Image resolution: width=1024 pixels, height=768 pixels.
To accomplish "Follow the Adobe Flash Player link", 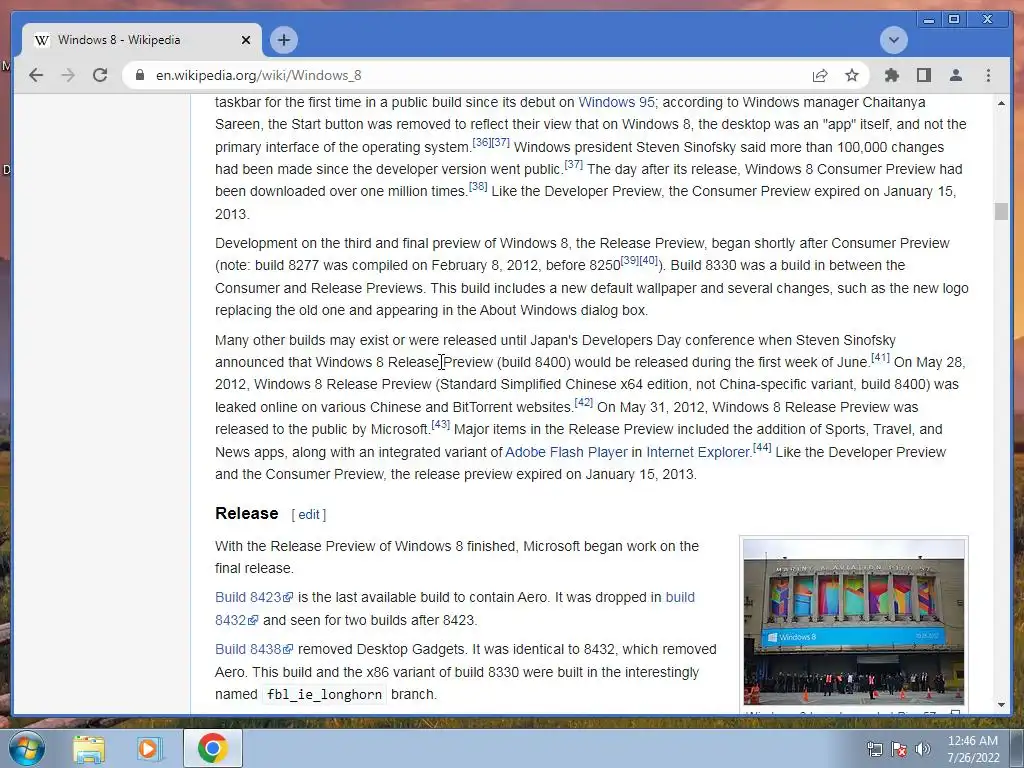I will [566, 452].
